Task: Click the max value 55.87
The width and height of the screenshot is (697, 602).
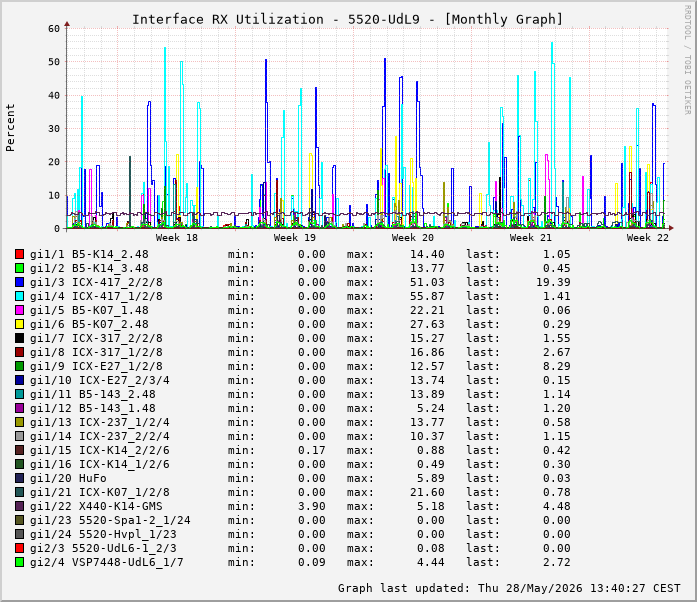Action: 427,296
